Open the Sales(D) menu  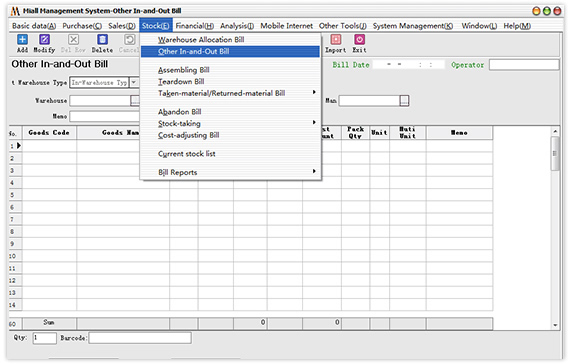point(122,26)
